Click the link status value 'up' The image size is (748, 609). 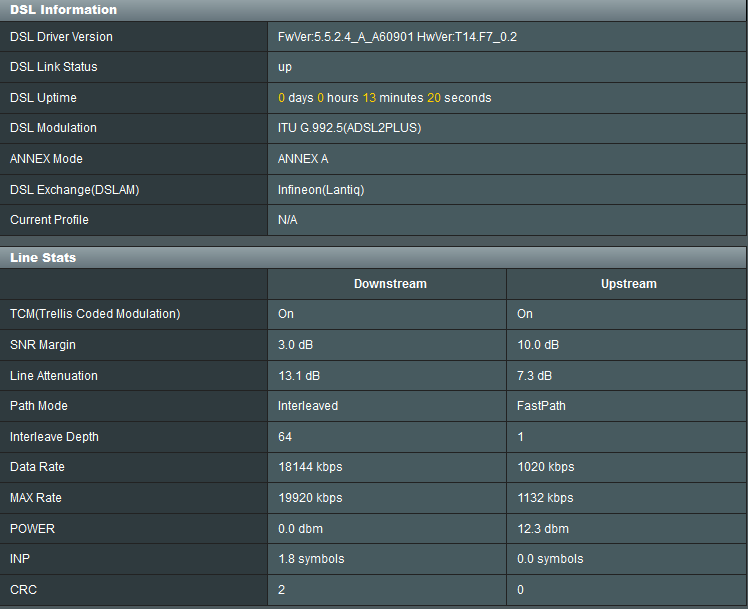(x=285, y=67)
